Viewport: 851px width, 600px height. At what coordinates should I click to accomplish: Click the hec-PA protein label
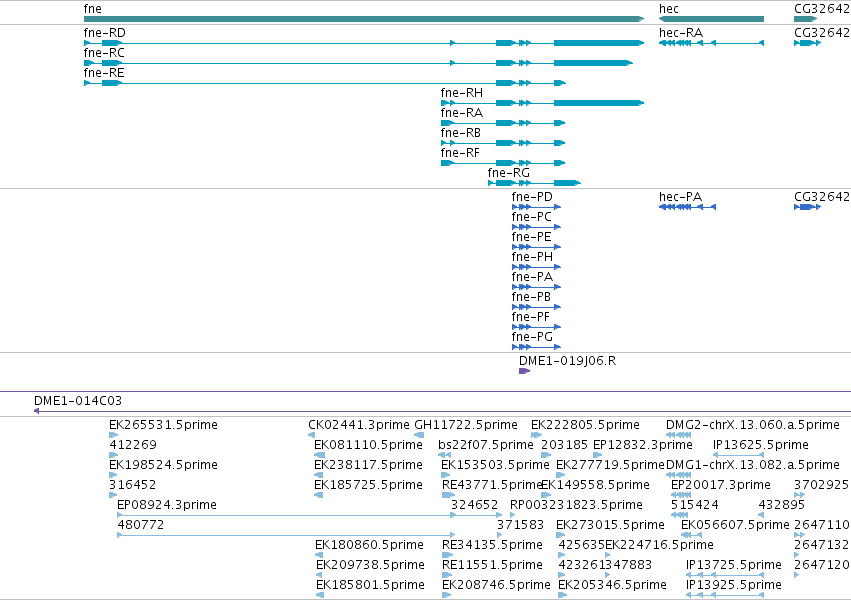click(680, 197)
